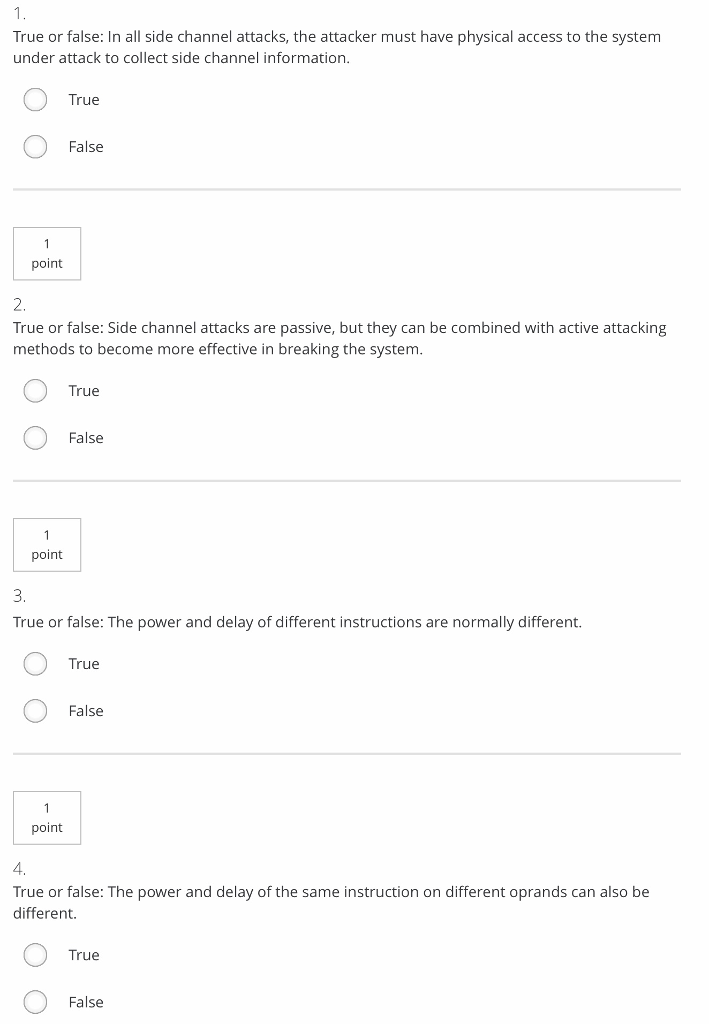Click the 1 point box above question 2
The width and height of the screenshot is (709, 1024).
(46, 253)
